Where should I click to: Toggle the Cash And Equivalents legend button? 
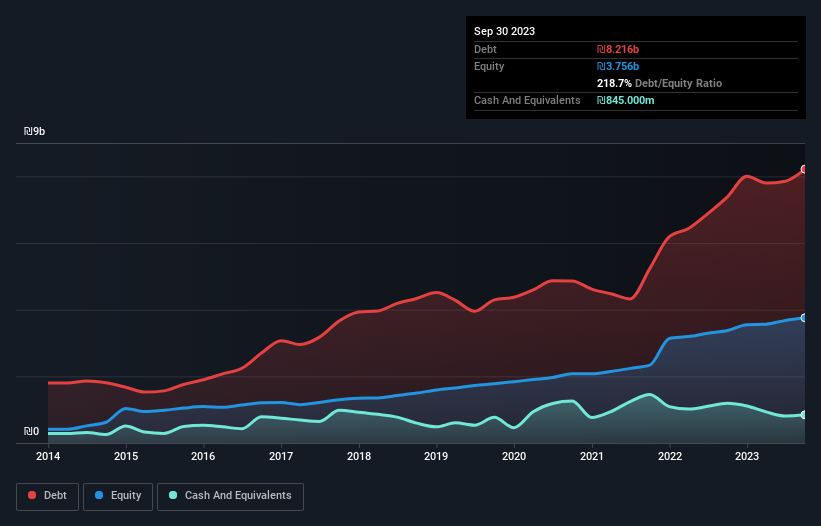[230, 495]
